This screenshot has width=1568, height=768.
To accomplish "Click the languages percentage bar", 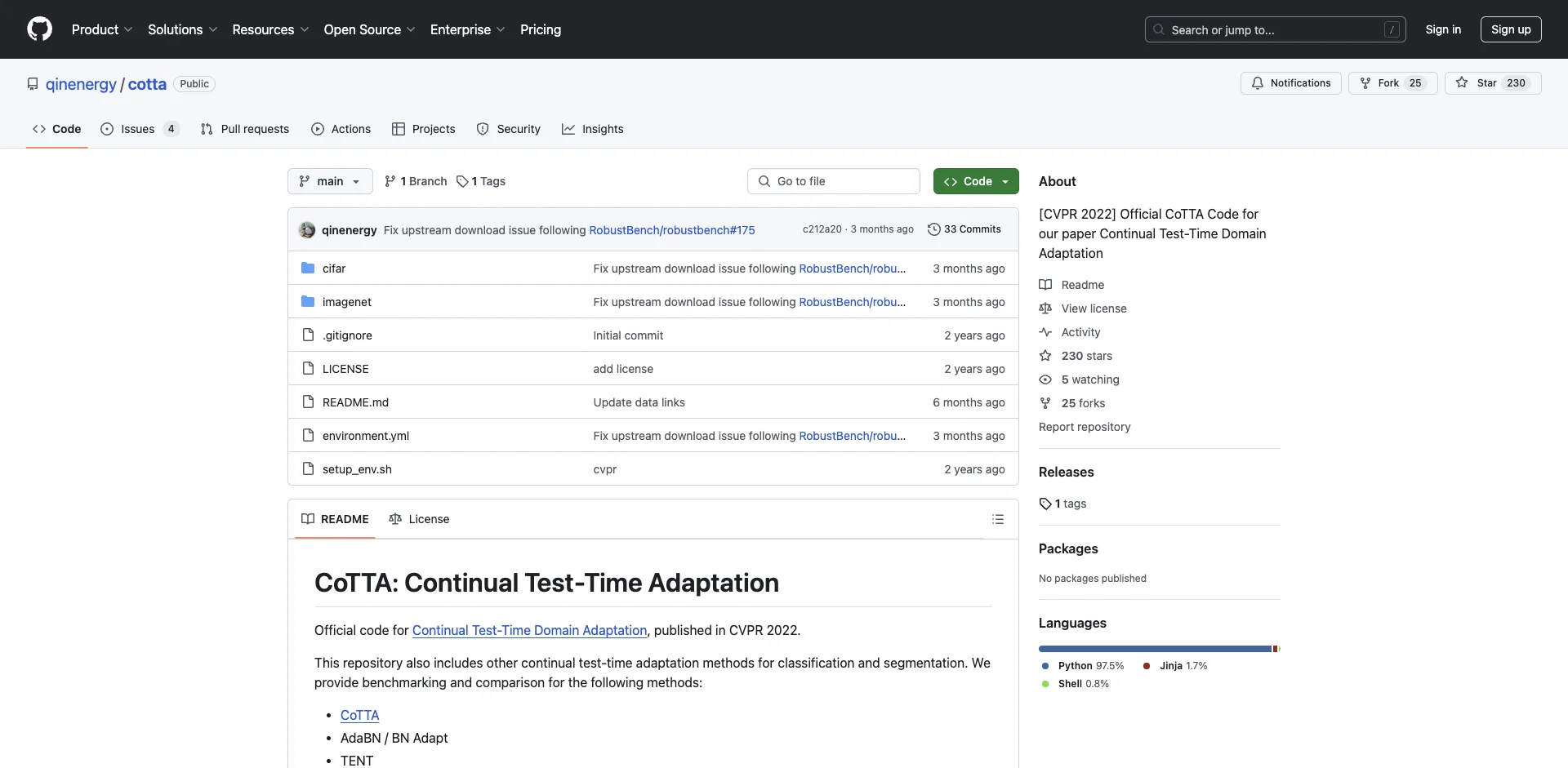I will point(1160,649).
